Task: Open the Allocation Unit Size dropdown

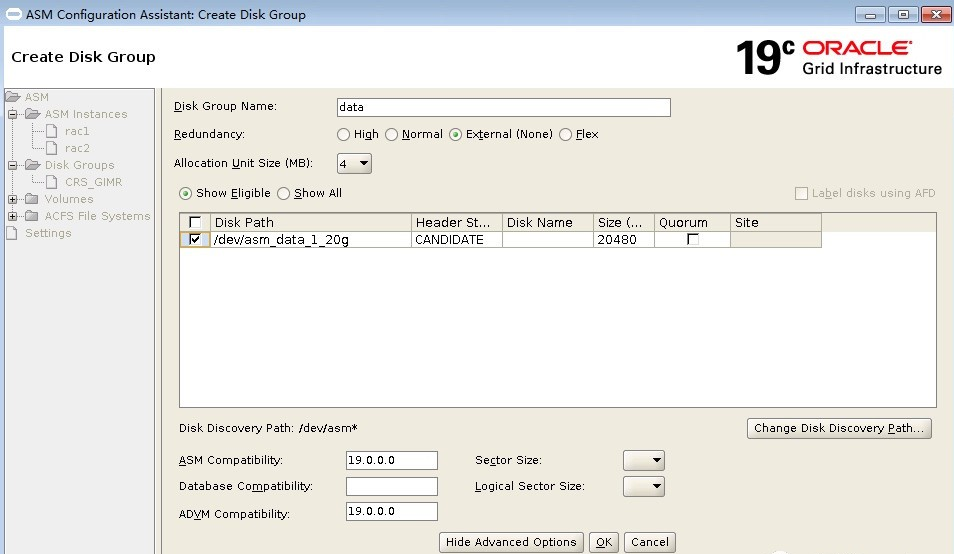Action: pos(355,163)
